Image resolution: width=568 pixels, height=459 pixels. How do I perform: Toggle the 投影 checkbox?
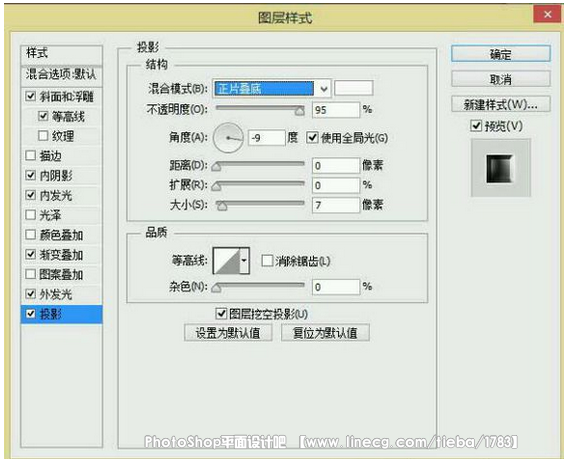pos(31,314)
